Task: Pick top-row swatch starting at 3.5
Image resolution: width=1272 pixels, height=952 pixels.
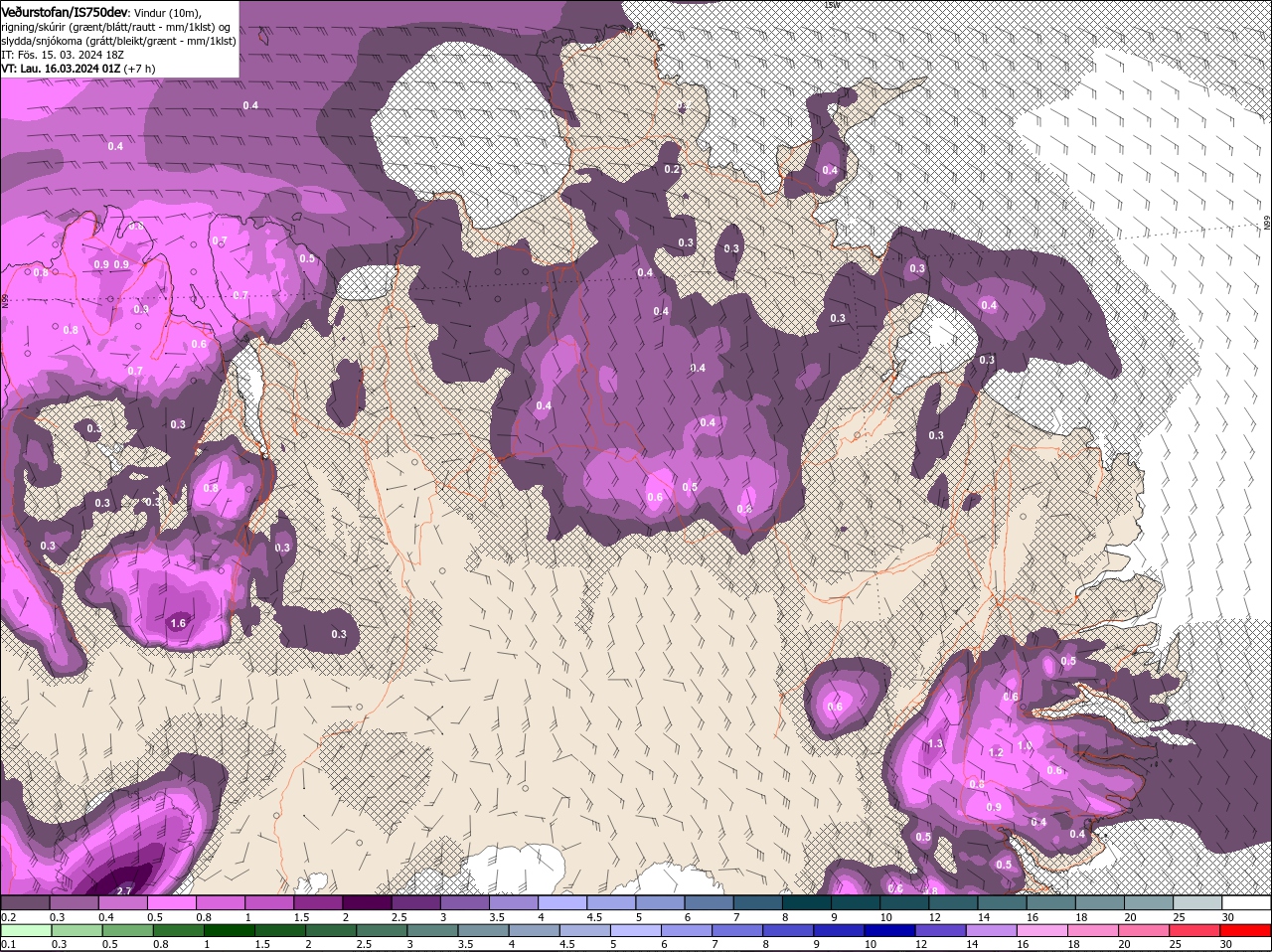Action: click(x=513, y=902)
